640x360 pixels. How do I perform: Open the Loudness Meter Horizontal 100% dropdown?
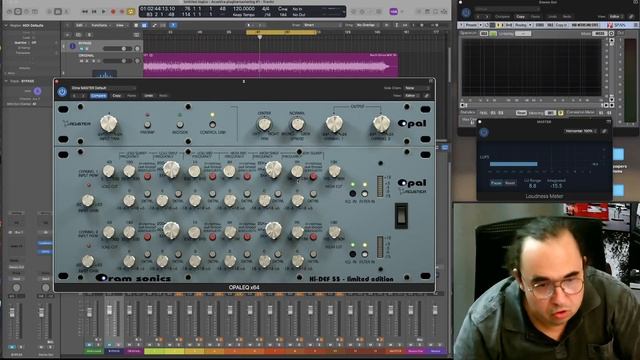coord(581,131)
